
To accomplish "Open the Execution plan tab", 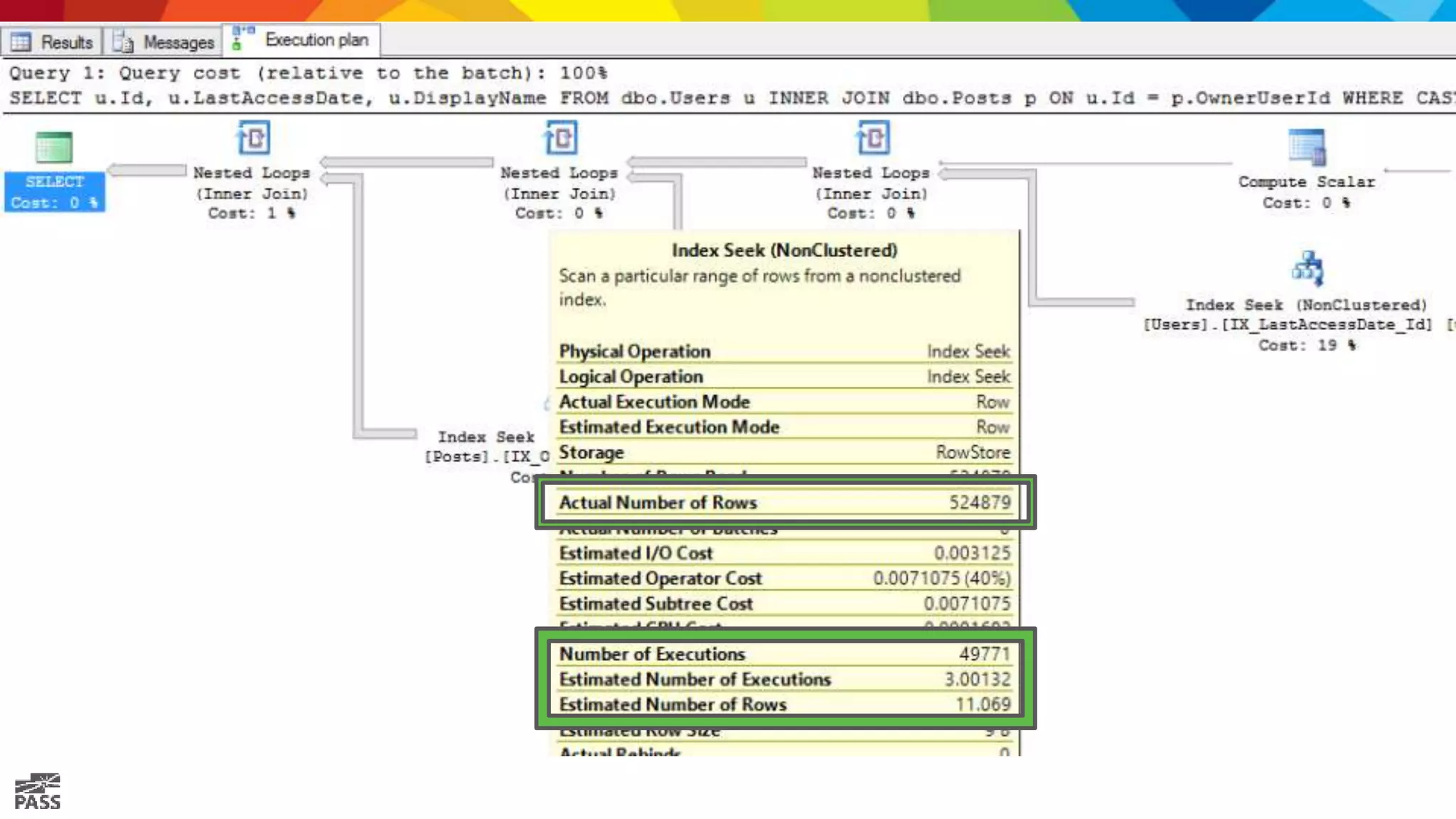I will [316, 40].
